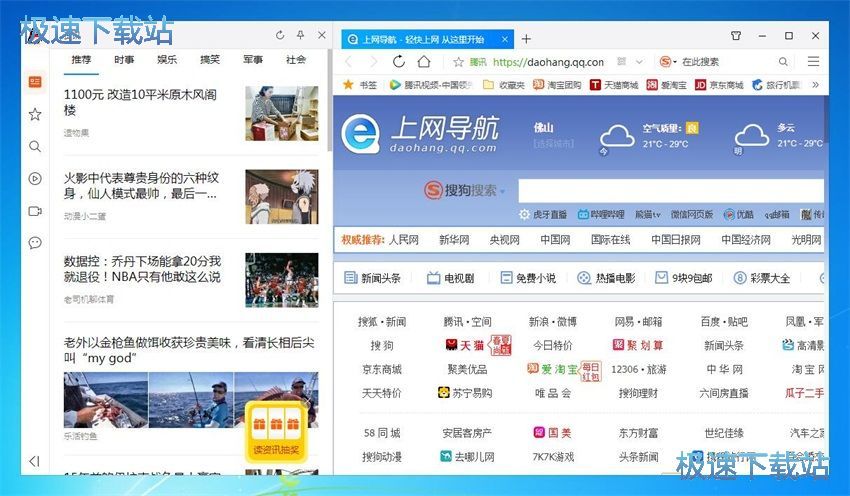The width and height of the screenshot is (850, 496).
Task: Switch to 军事 news tab
Action: click(253, 60)
